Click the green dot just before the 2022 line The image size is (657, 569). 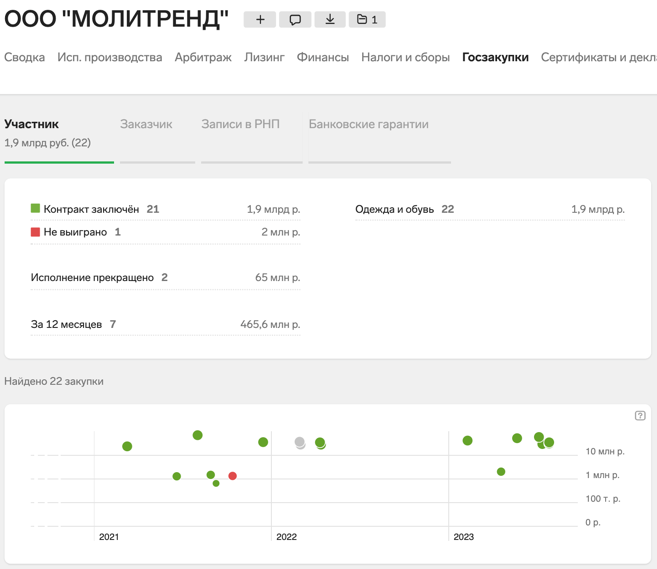(x=263, y=442)
